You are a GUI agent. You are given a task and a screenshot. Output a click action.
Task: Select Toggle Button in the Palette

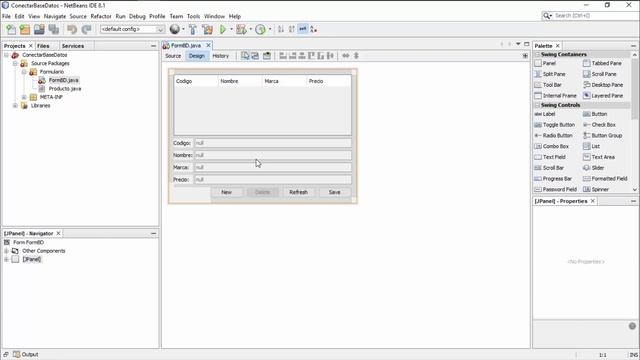(x=554, y=124)
